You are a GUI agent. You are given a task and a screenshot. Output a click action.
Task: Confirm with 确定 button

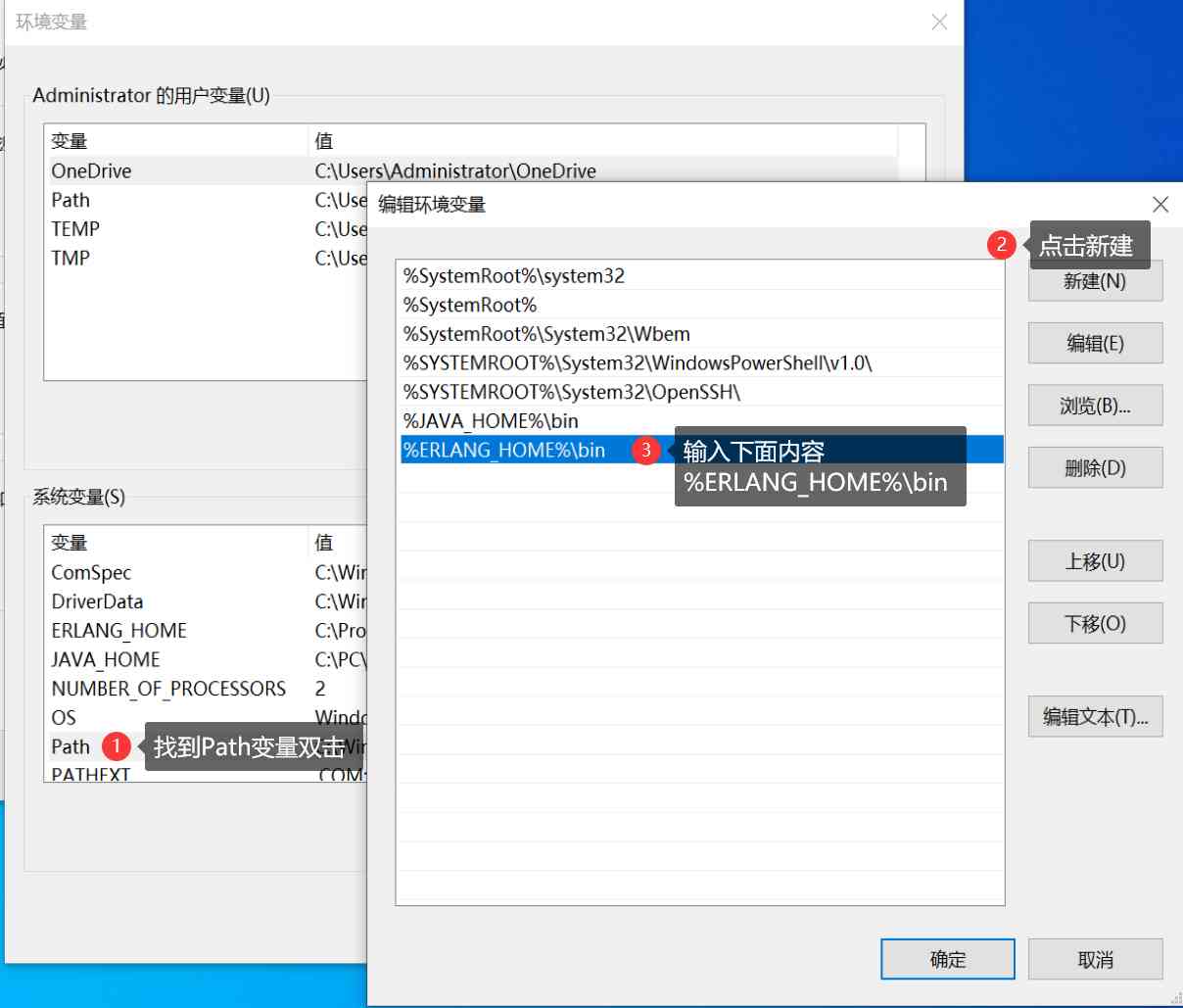pos(947,960)
